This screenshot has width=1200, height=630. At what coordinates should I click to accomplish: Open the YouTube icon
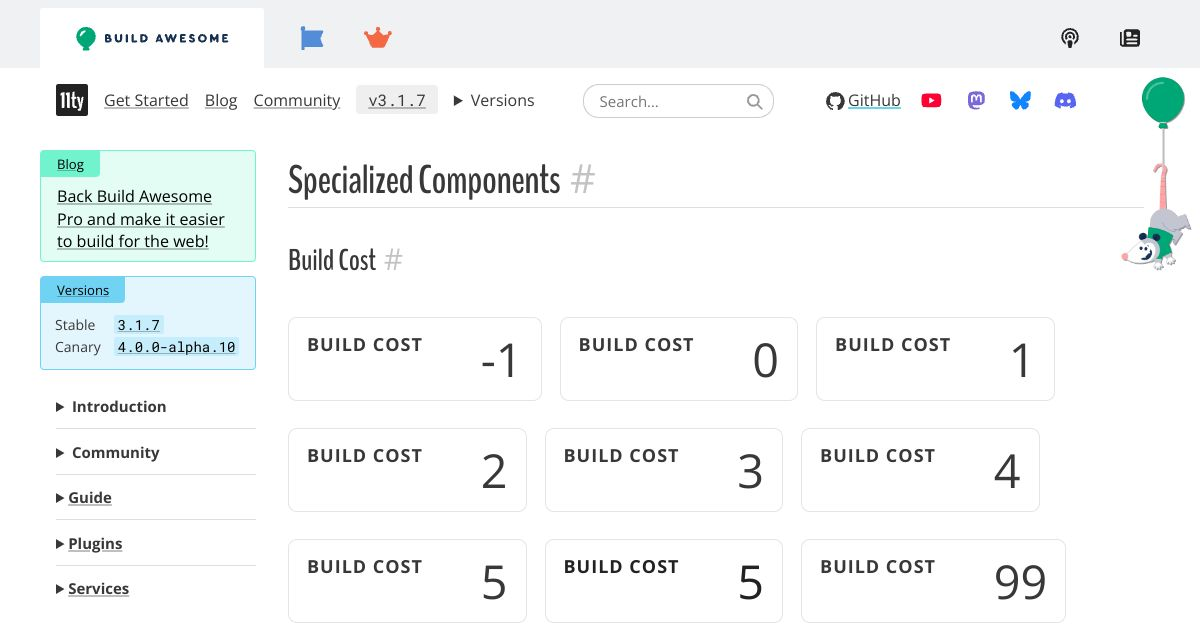[x=931, y=100]
